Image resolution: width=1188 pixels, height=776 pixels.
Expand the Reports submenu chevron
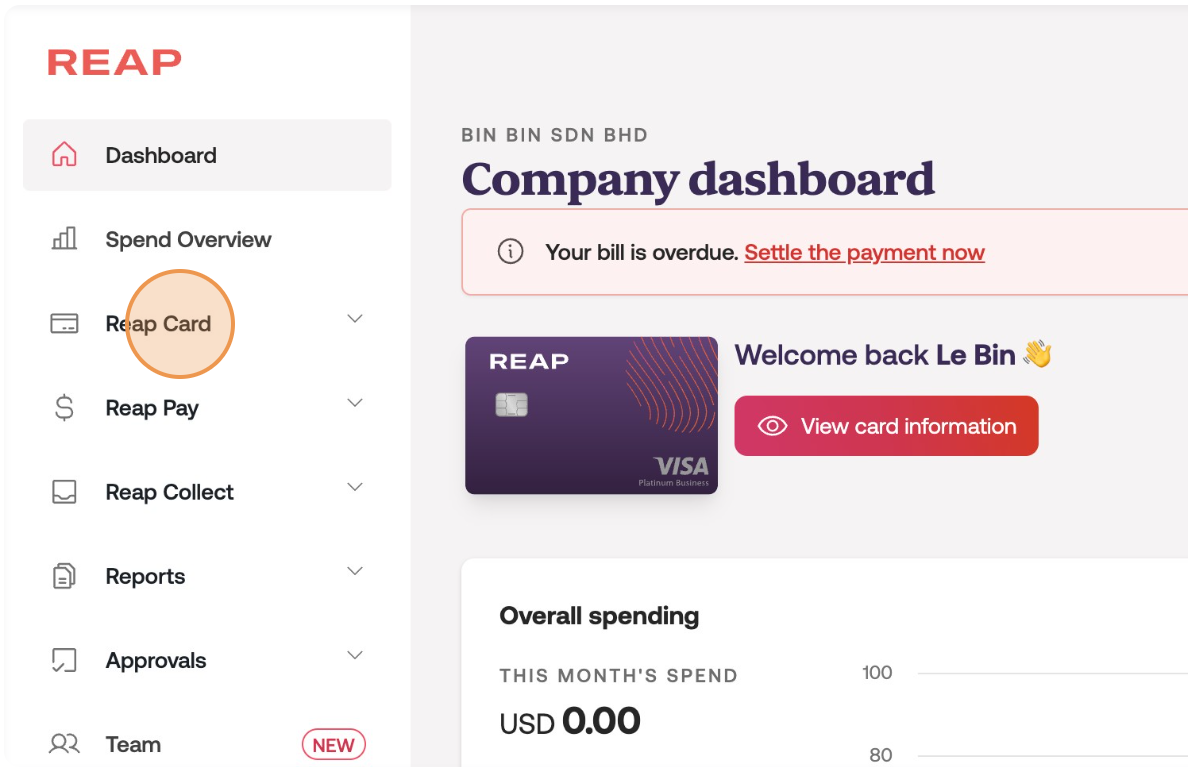[x=354, y=571]
